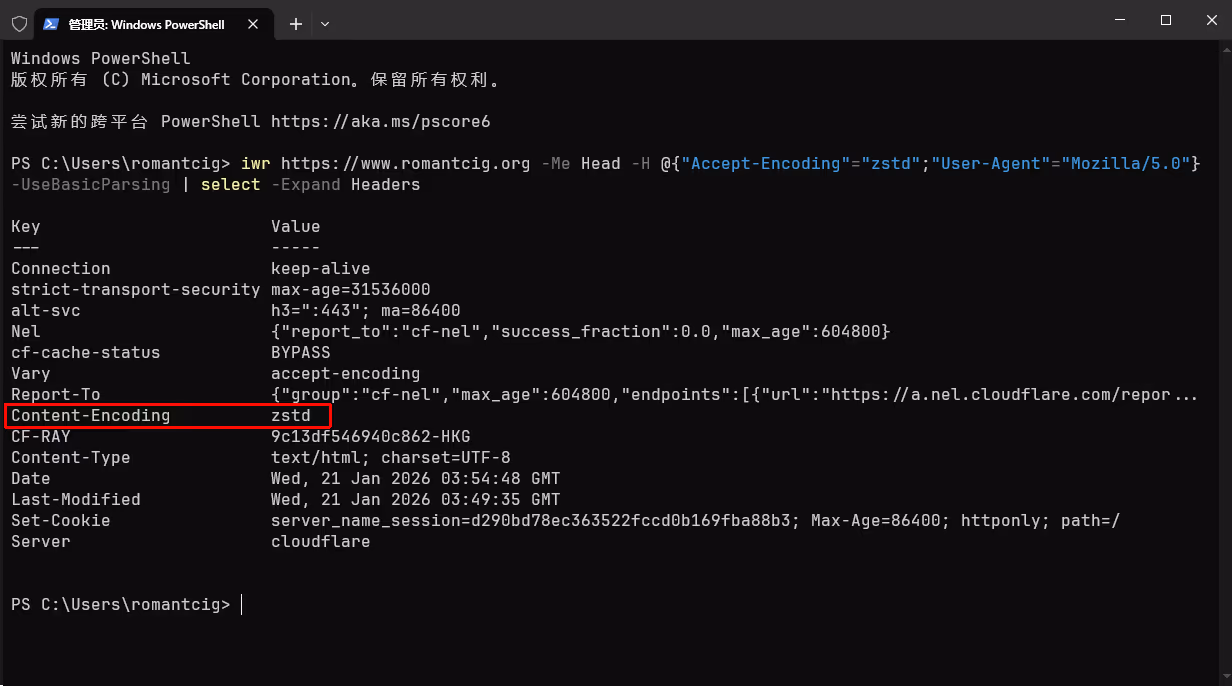1232x686 pixels.
Task: Maximize the terminal window
Action: coord(1166,21)
